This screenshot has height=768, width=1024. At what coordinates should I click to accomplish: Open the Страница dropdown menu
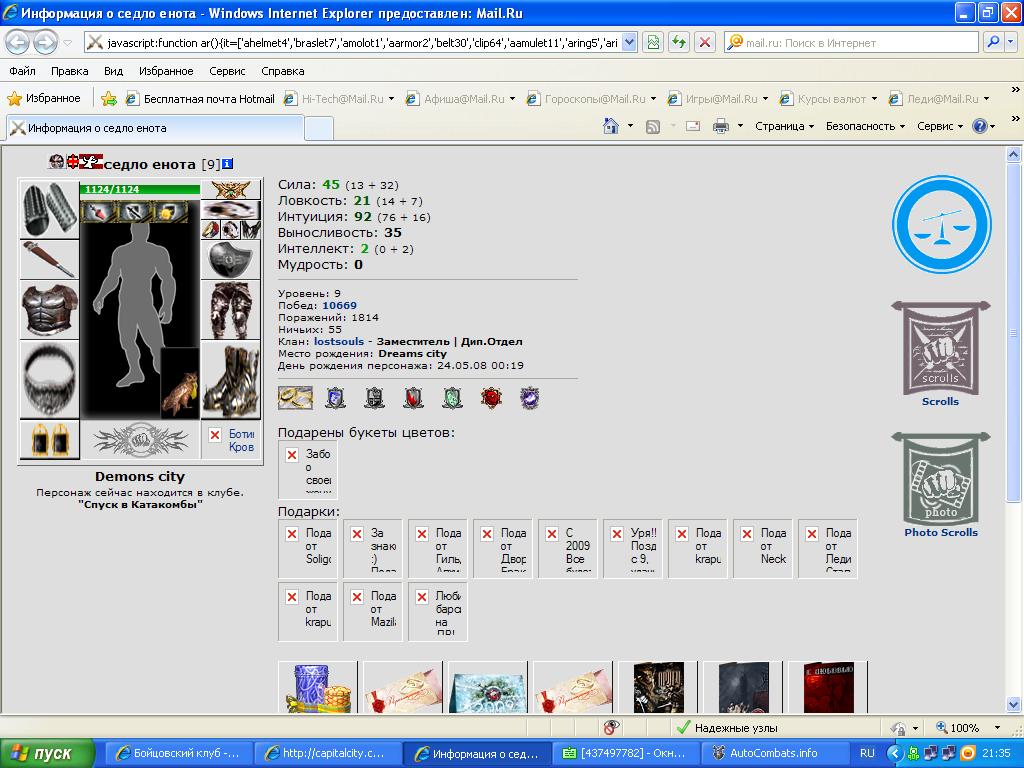pyautogui.click(x=784, y=126)
